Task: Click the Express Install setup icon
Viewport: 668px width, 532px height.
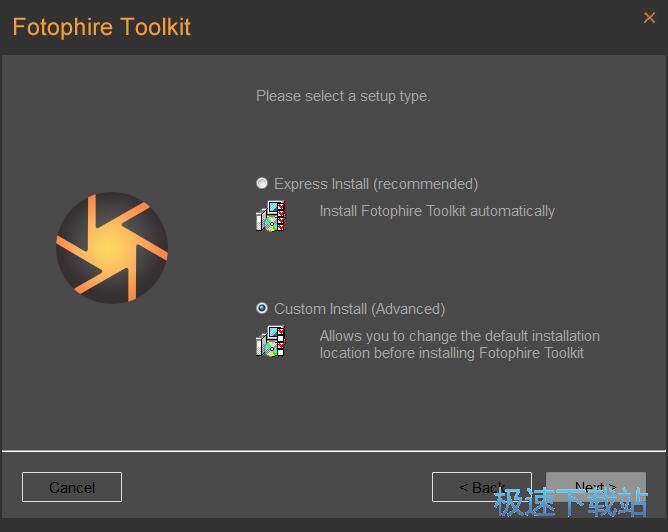Action: pyautogui.click(x=271, y=216)
